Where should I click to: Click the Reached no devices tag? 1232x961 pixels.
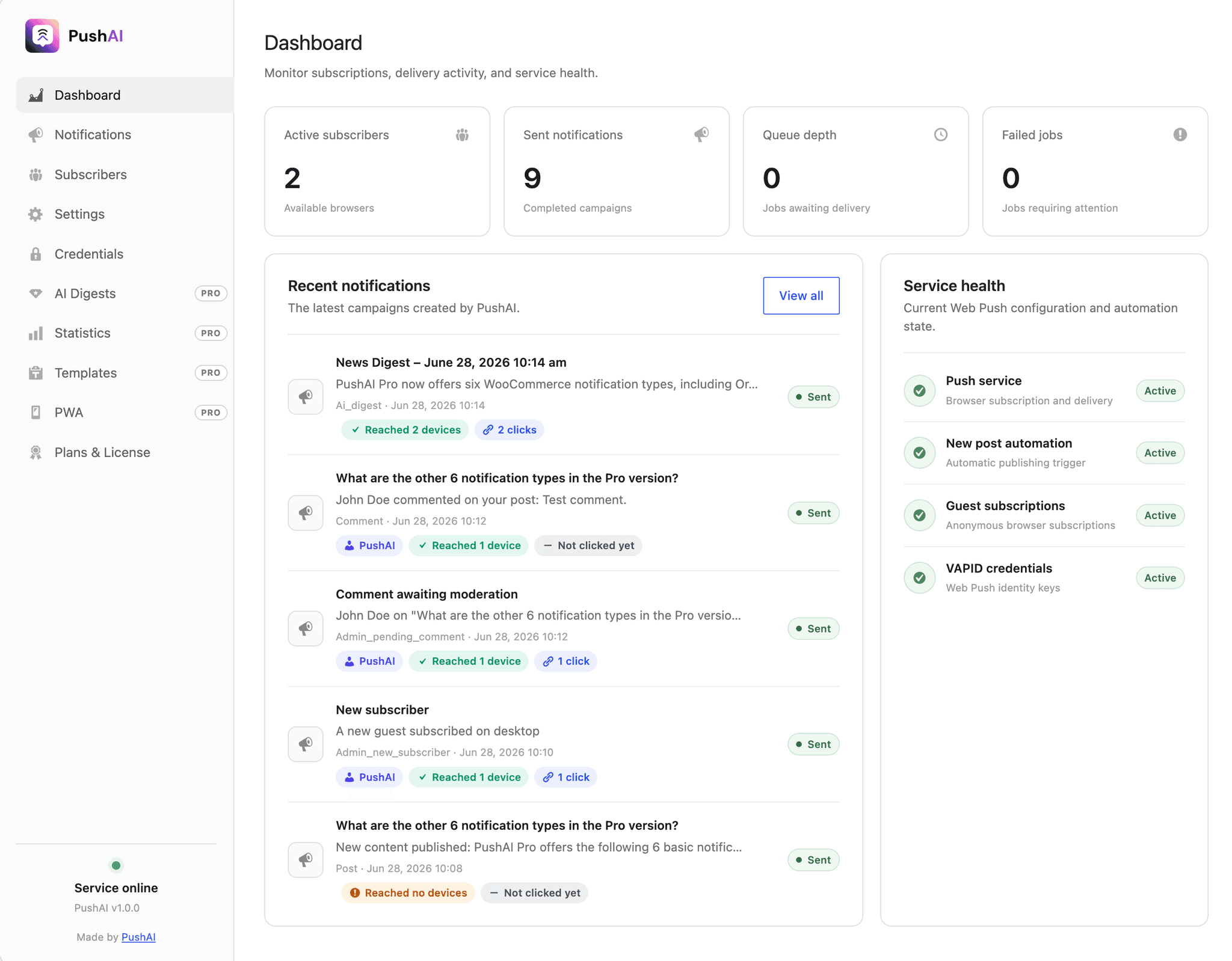pos(408,893)
